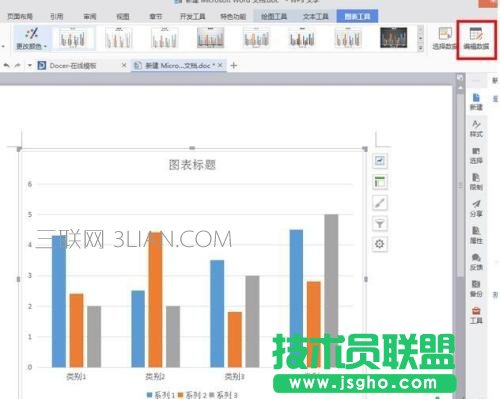Screen dimensions: 500x399
Task: Select the dark-background chart style thumbnail
Action: pyautogui.click(x=393, y=38)
